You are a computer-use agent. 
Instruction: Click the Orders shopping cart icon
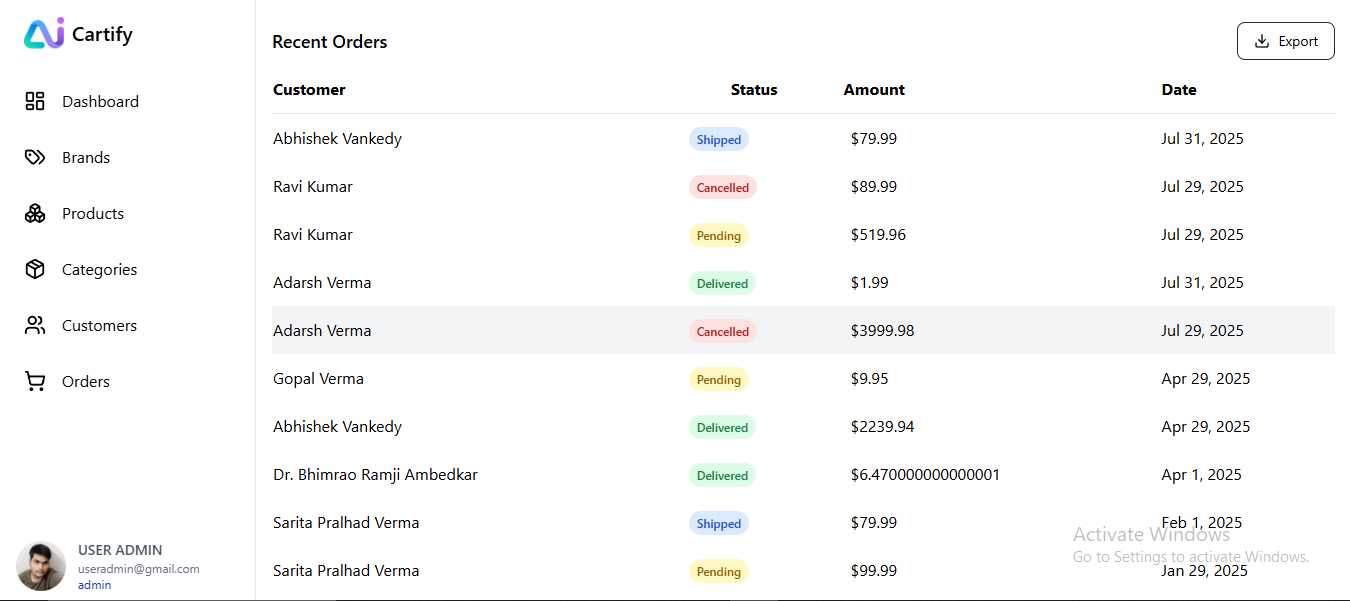click(35, 381)
